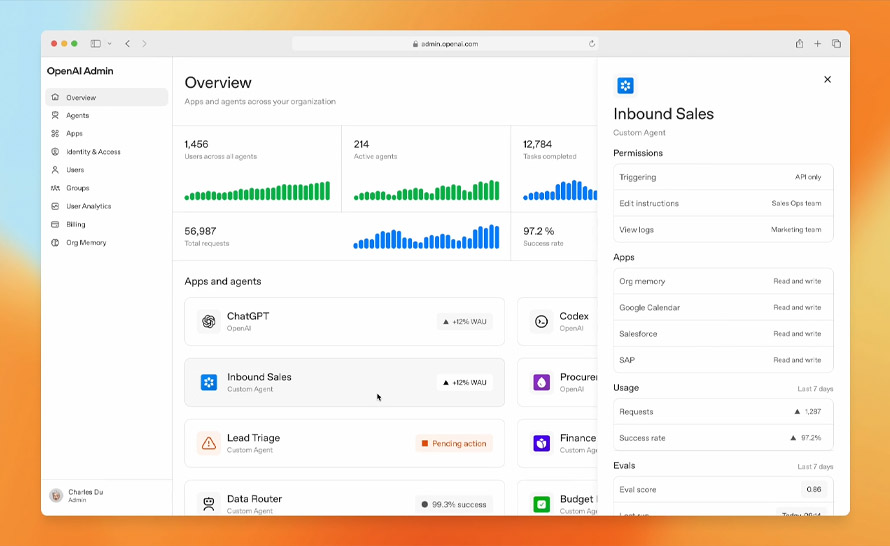Click the Codex app icon
This screenshot has height=546, width=890.
541,321
